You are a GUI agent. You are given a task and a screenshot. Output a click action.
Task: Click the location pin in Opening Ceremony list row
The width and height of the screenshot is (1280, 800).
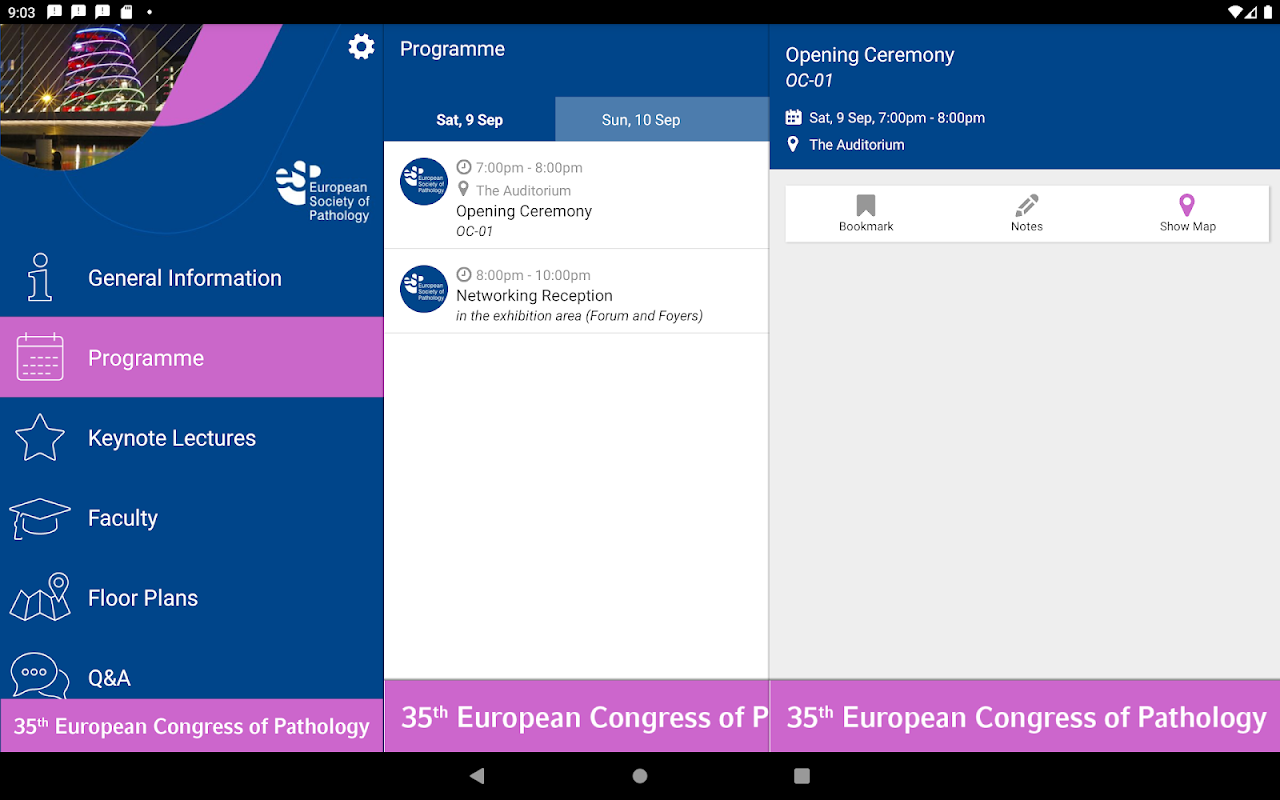tap(463, 189)
